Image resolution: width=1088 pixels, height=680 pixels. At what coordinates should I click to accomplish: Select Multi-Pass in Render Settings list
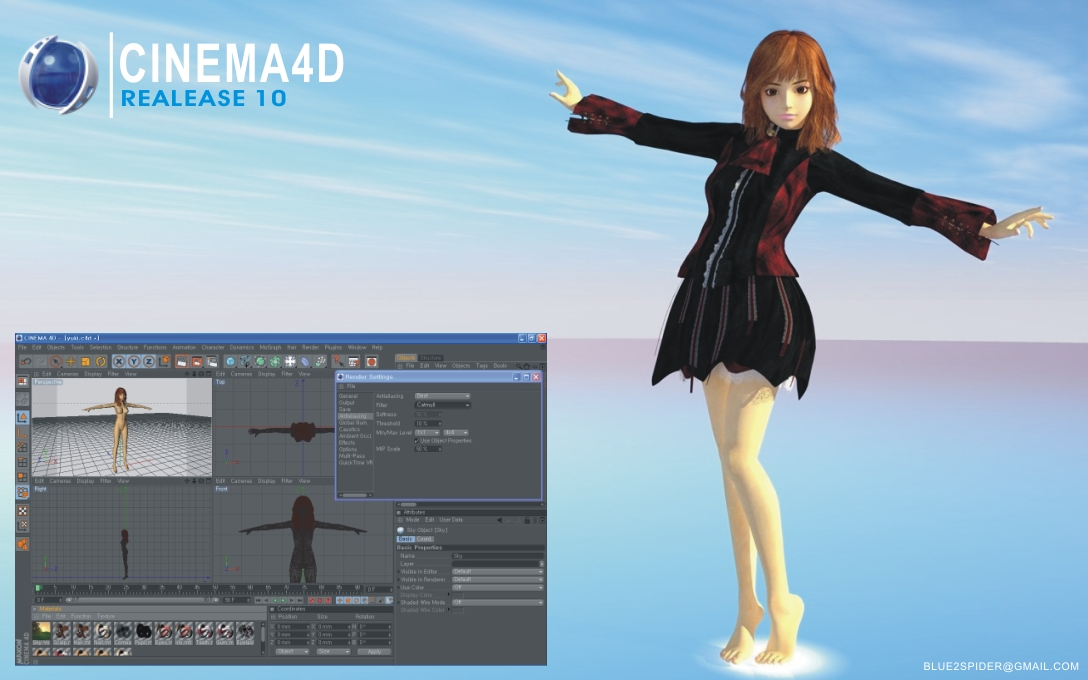[x=352, y=456]
